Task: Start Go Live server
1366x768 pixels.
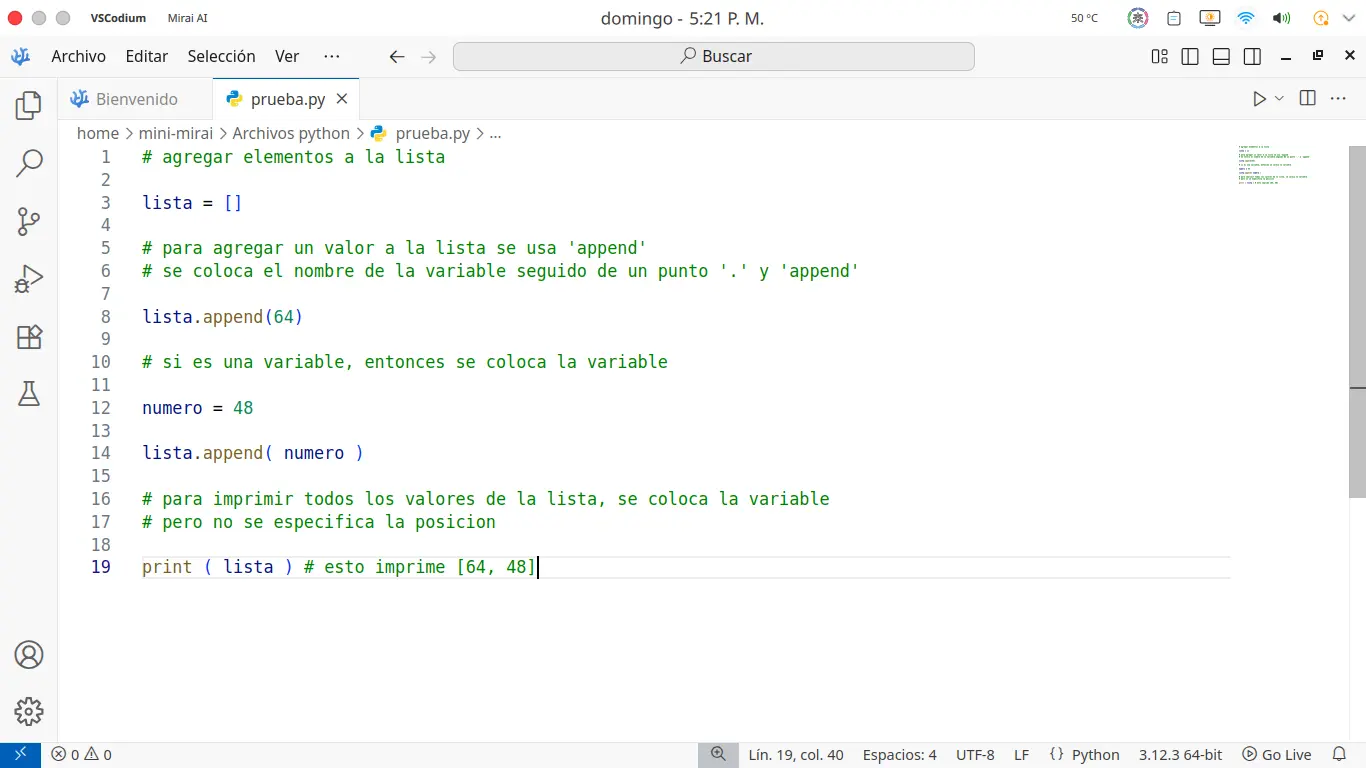Action: pyautogui.click(x=1277, y=755)
